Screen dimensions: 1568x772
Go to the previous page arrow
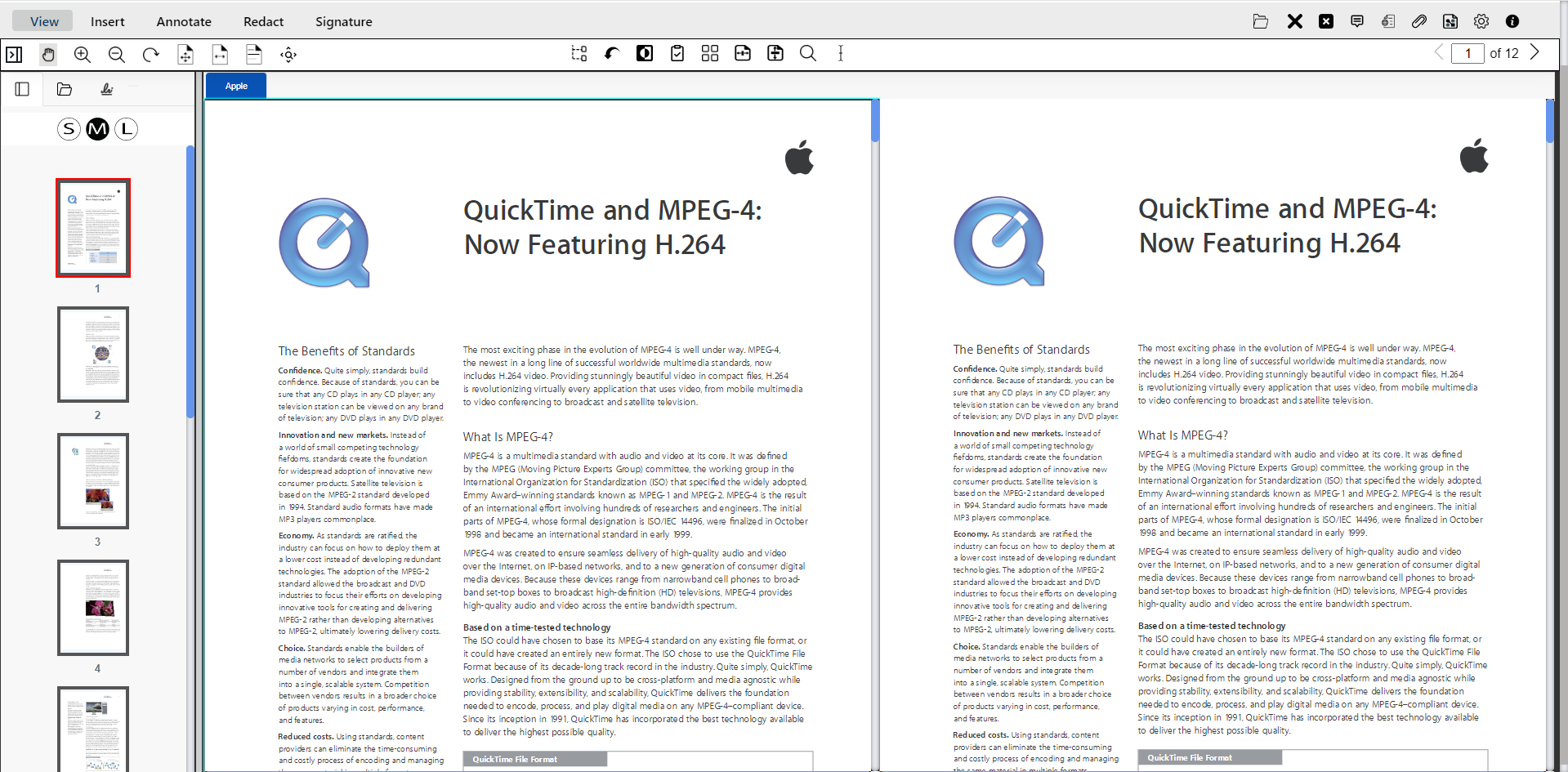pyautogui.click(x=1439, y=52)
